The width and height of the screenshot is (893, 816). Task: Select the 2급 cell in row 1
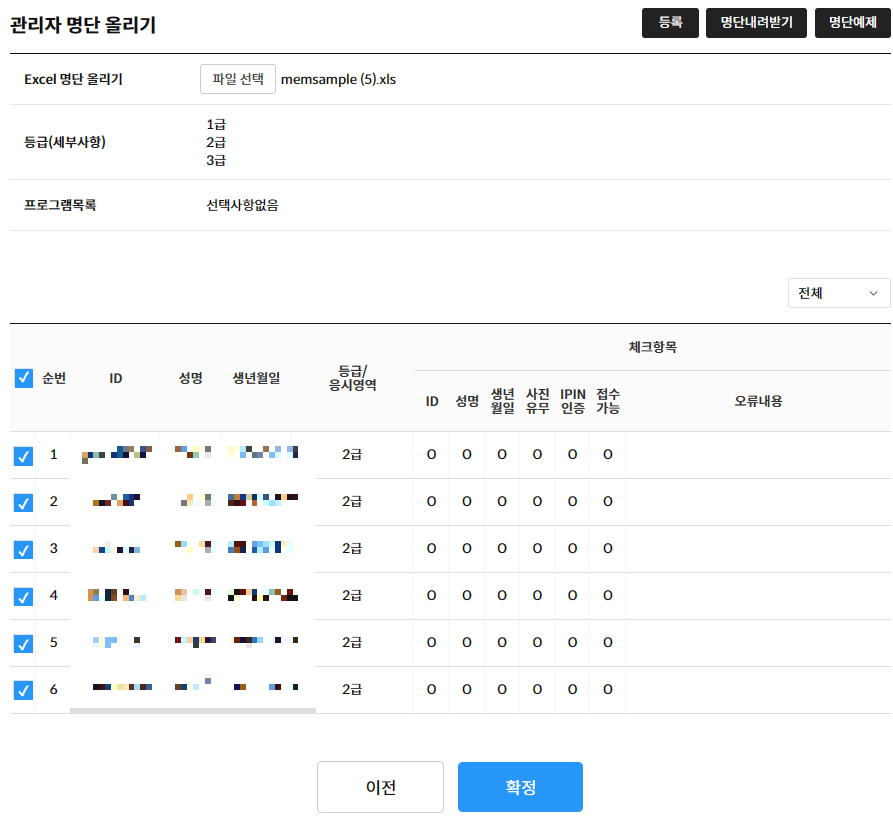coord(352,455)
